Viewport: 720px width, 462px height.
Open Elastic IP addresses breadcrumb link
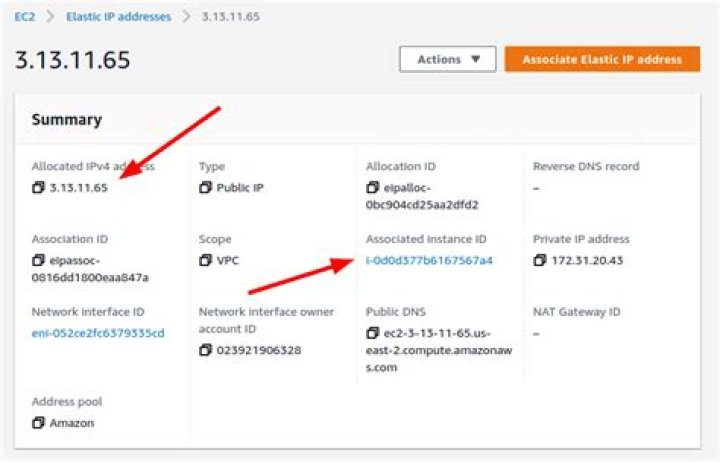[118, 17]
